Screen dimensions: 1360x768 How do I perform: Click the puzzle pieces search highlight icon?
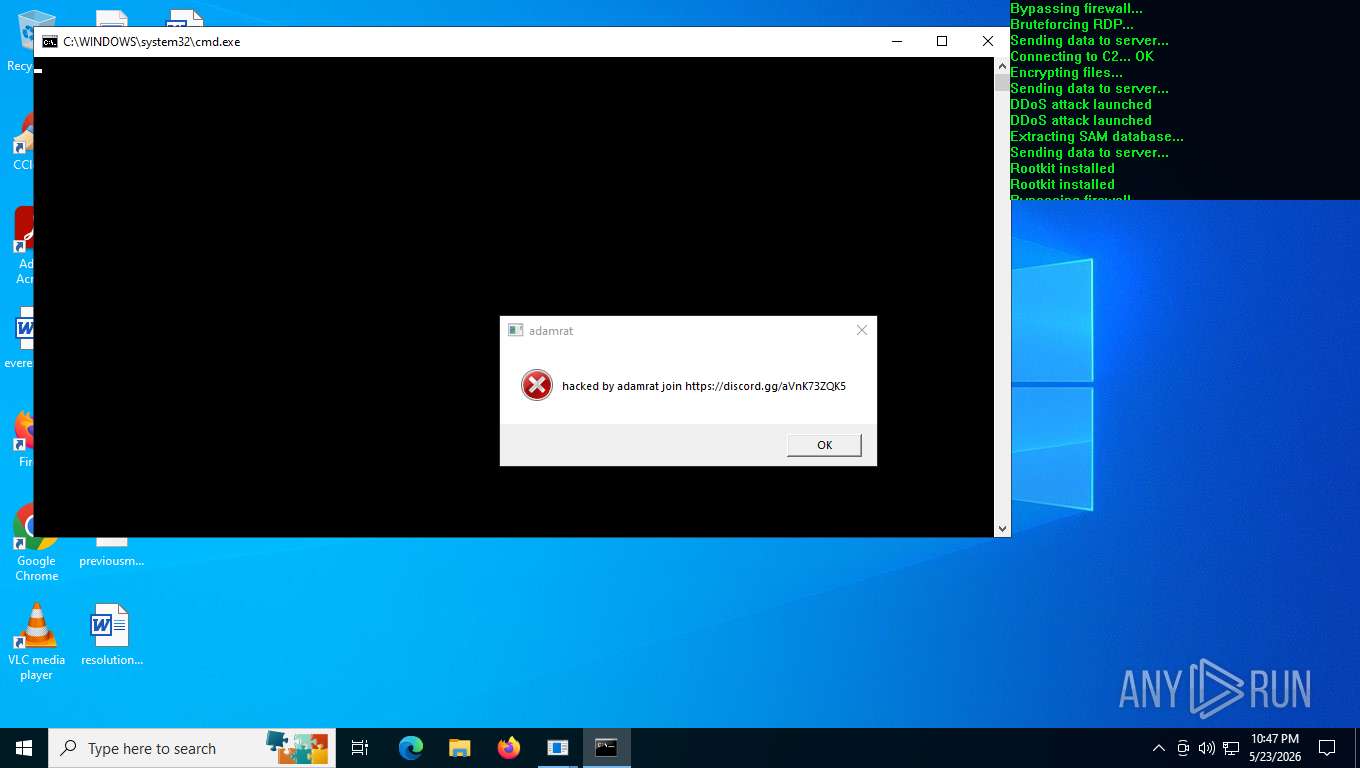(x=297, y=746)
